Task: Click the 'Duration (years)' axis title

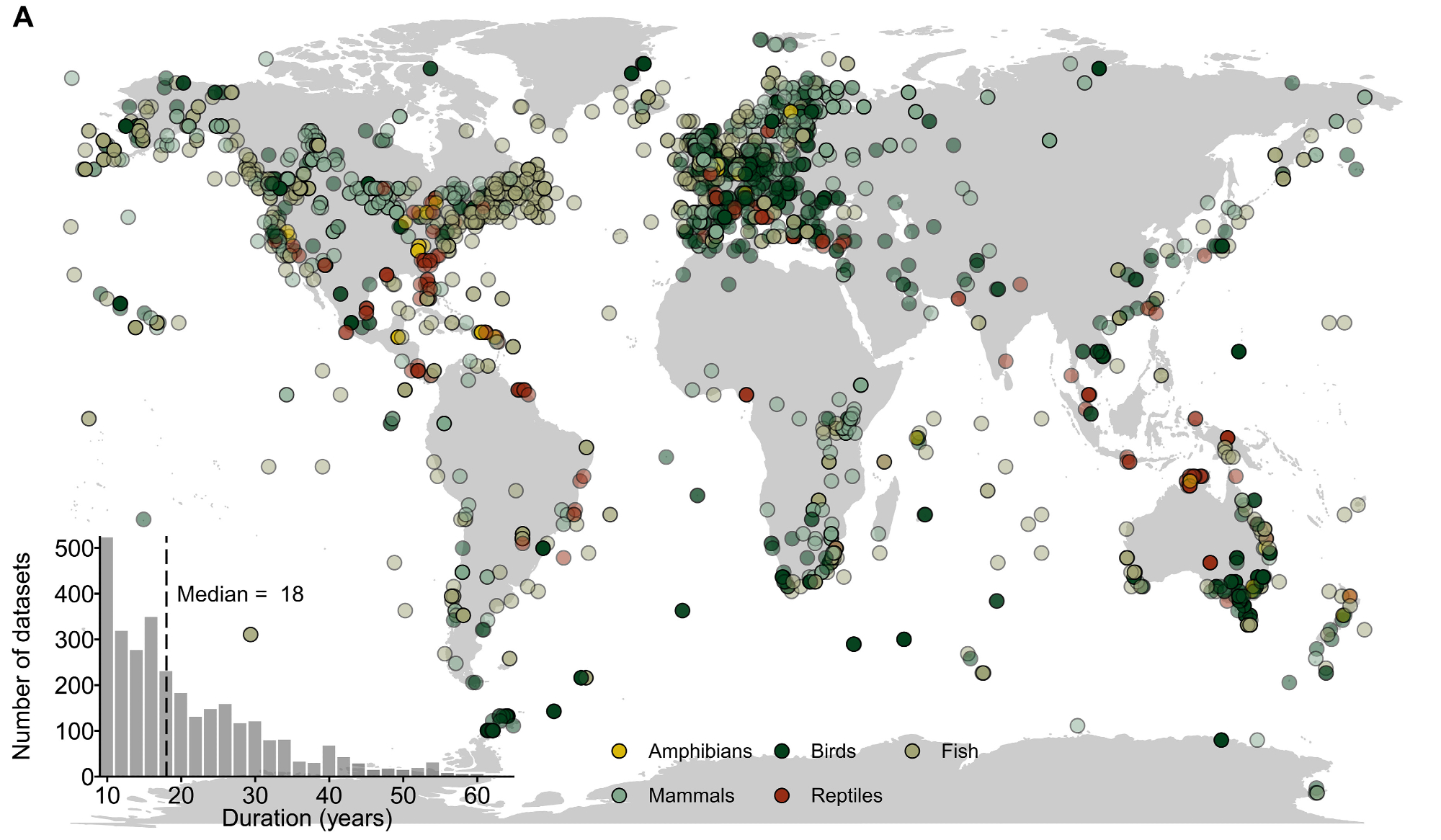Action: point(307,818)
